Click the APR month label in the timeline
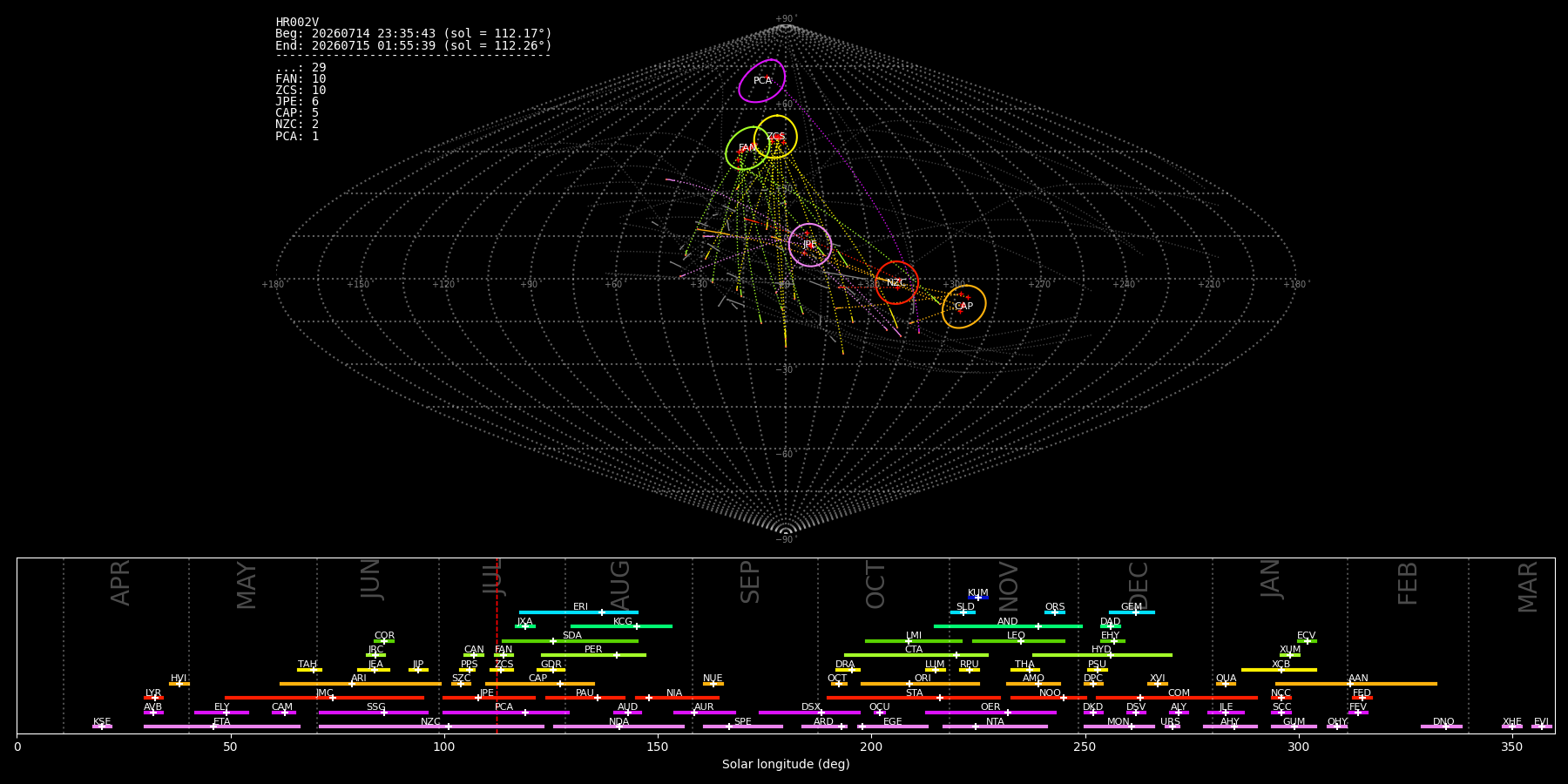This screenshot has height=784, width=1568. [x=120, y=582]
